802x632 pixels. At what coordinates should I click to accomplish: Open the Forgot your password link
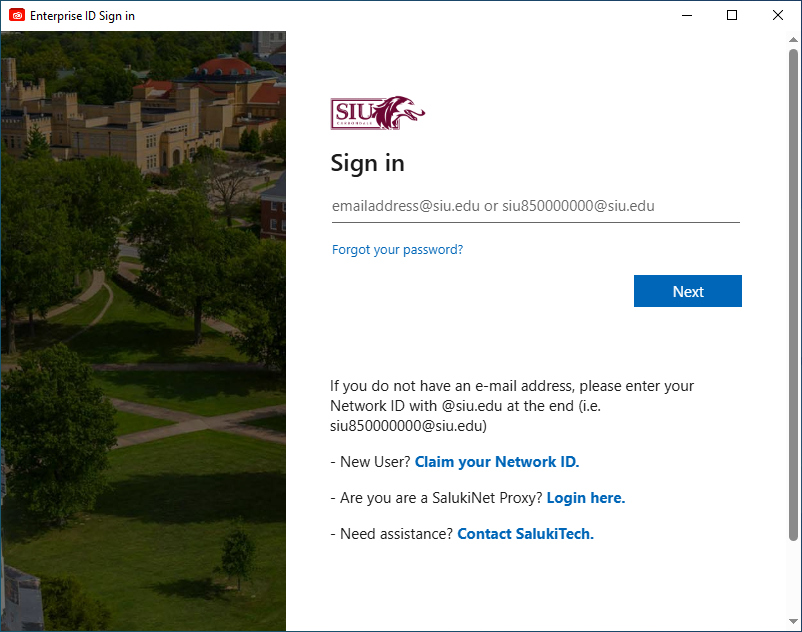(397, 250)
